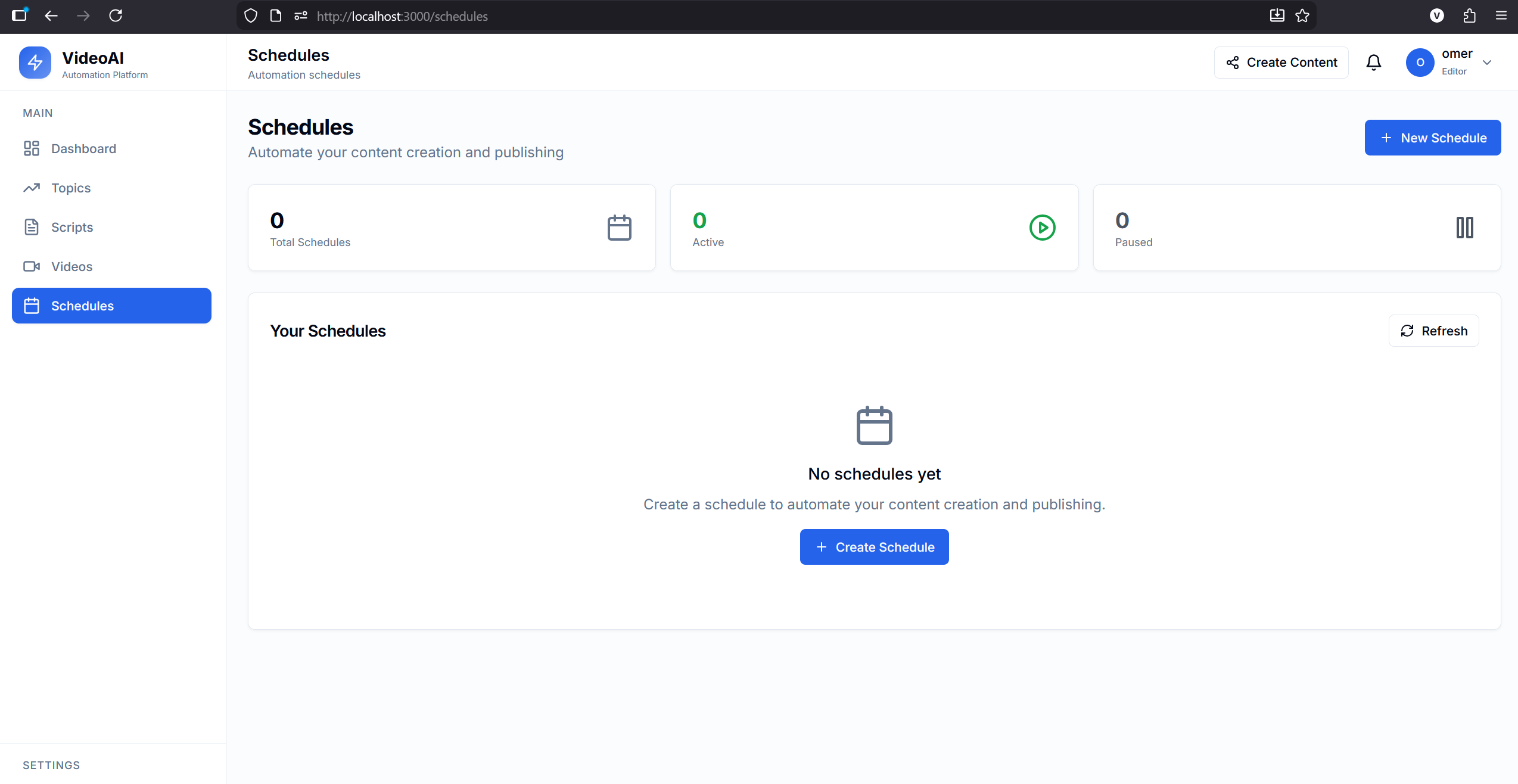Reload the page with browser refresh icon
This screenshot has height=784, width=1518.
pyautogui.click(x=116, y=16)
